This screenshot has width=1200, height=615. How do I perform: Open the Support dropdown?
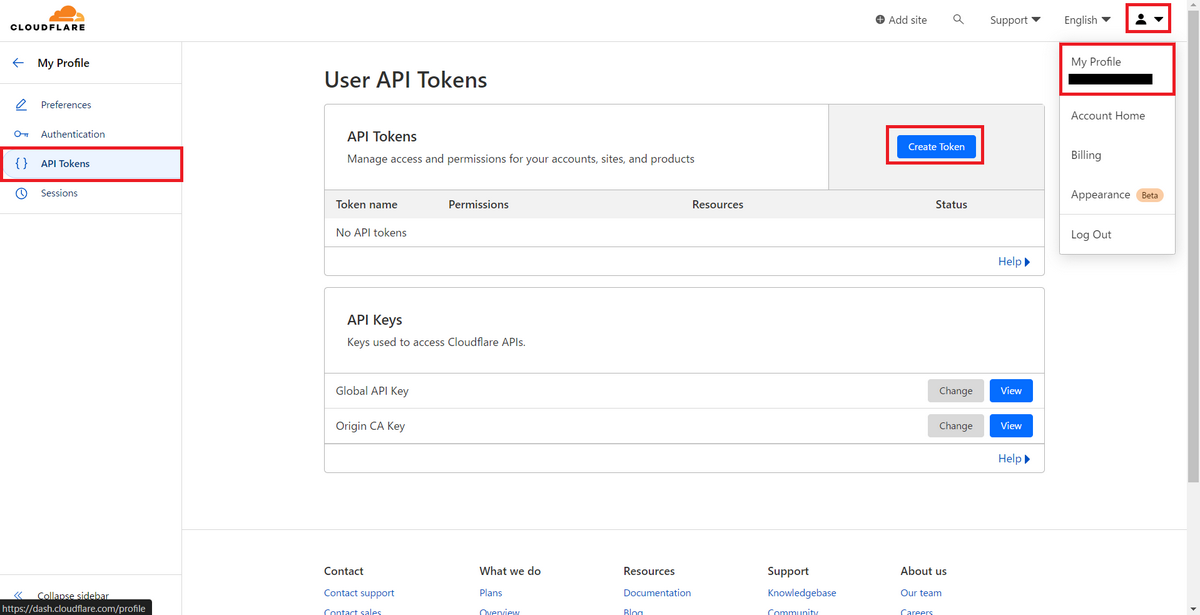(1015, 20)
